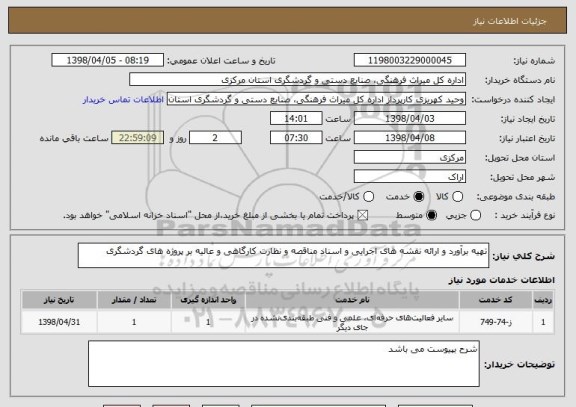
Task: Select the کالا radio button
Action: click(457, 197)
